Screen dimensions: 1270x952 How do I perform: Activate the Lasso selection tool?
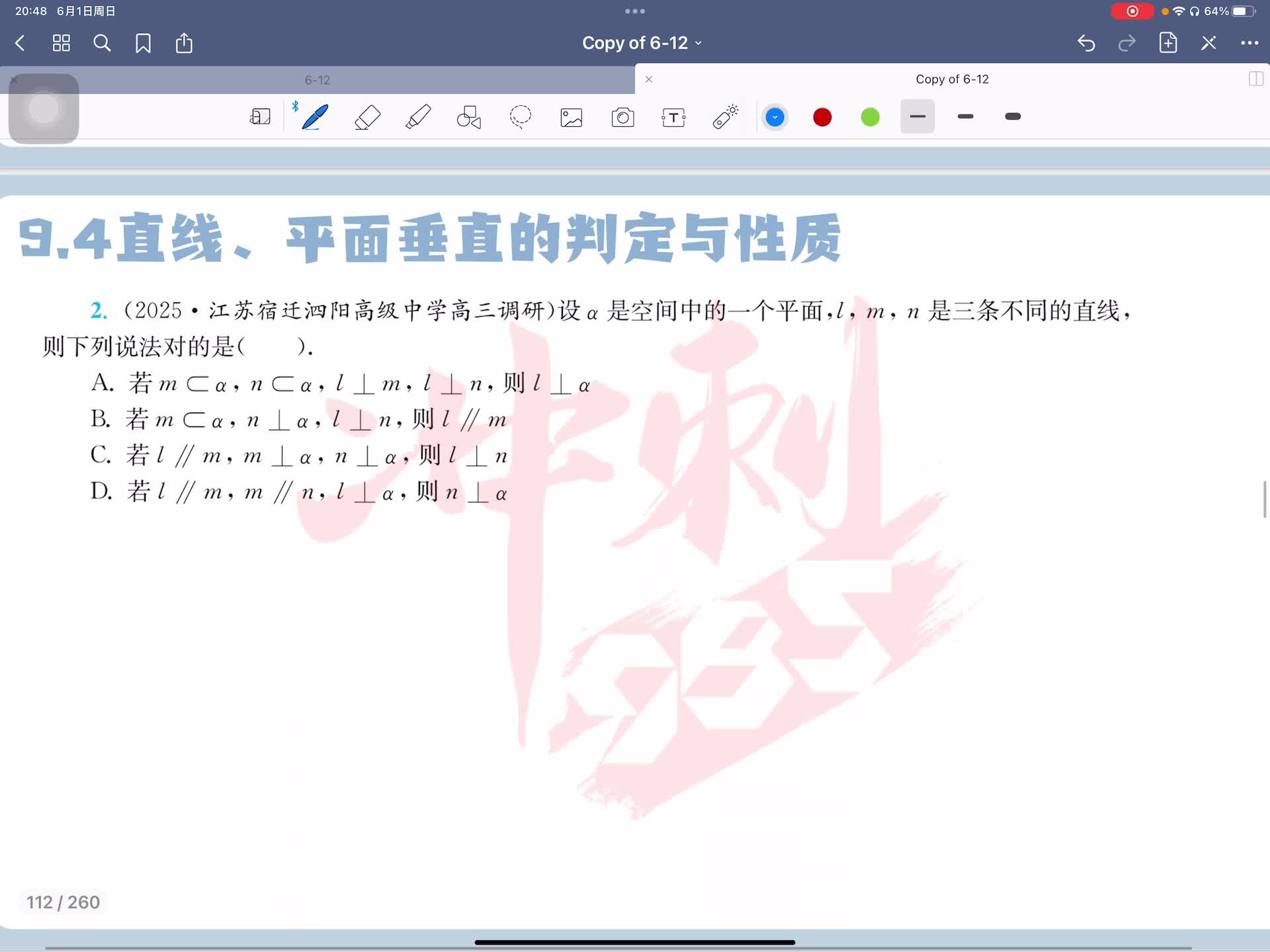pyautogui.click(x=521, y=117)
